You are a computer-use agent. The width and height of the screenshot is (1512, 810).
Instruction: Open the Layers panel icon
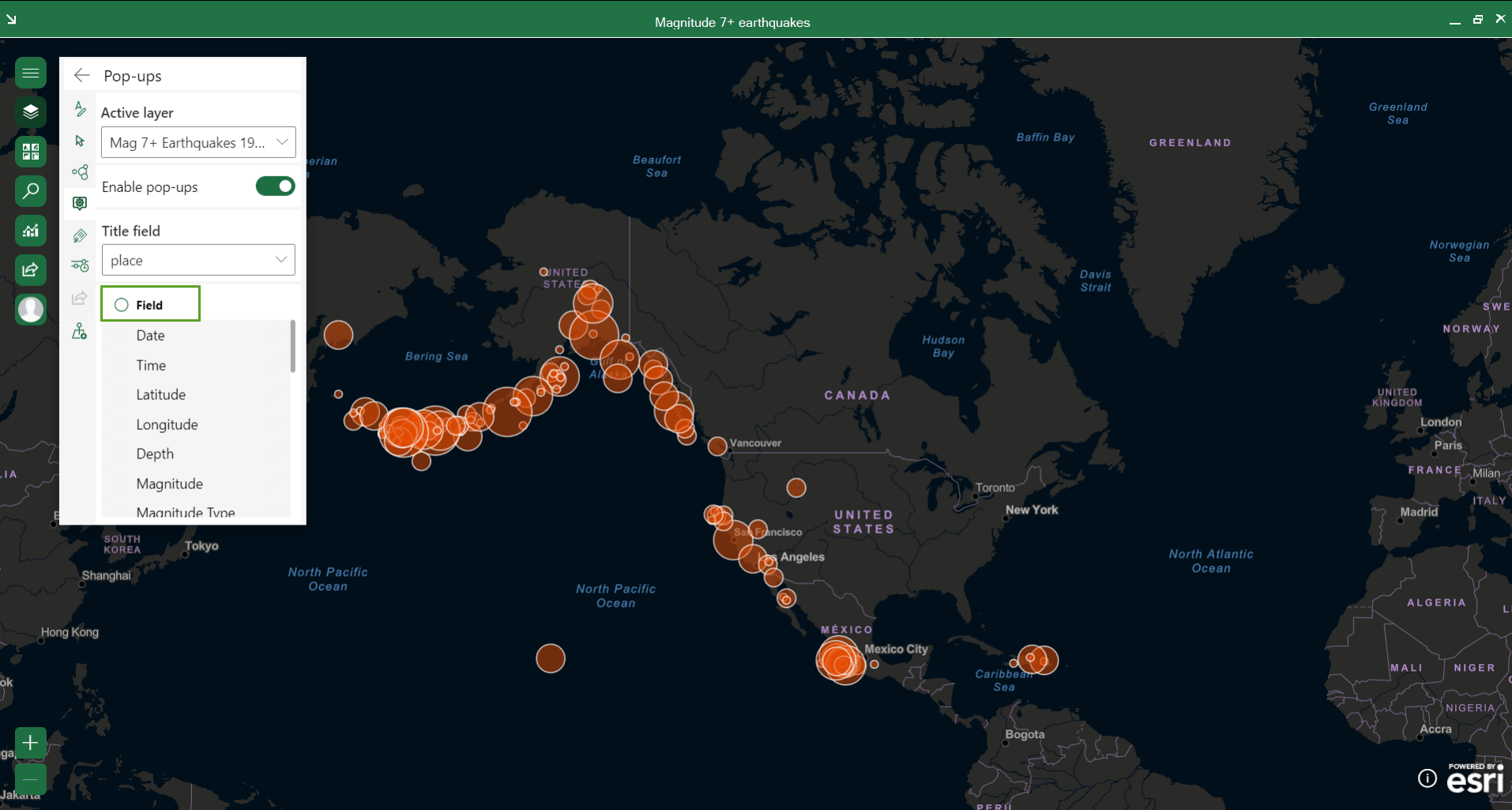(x=31, y=112)
